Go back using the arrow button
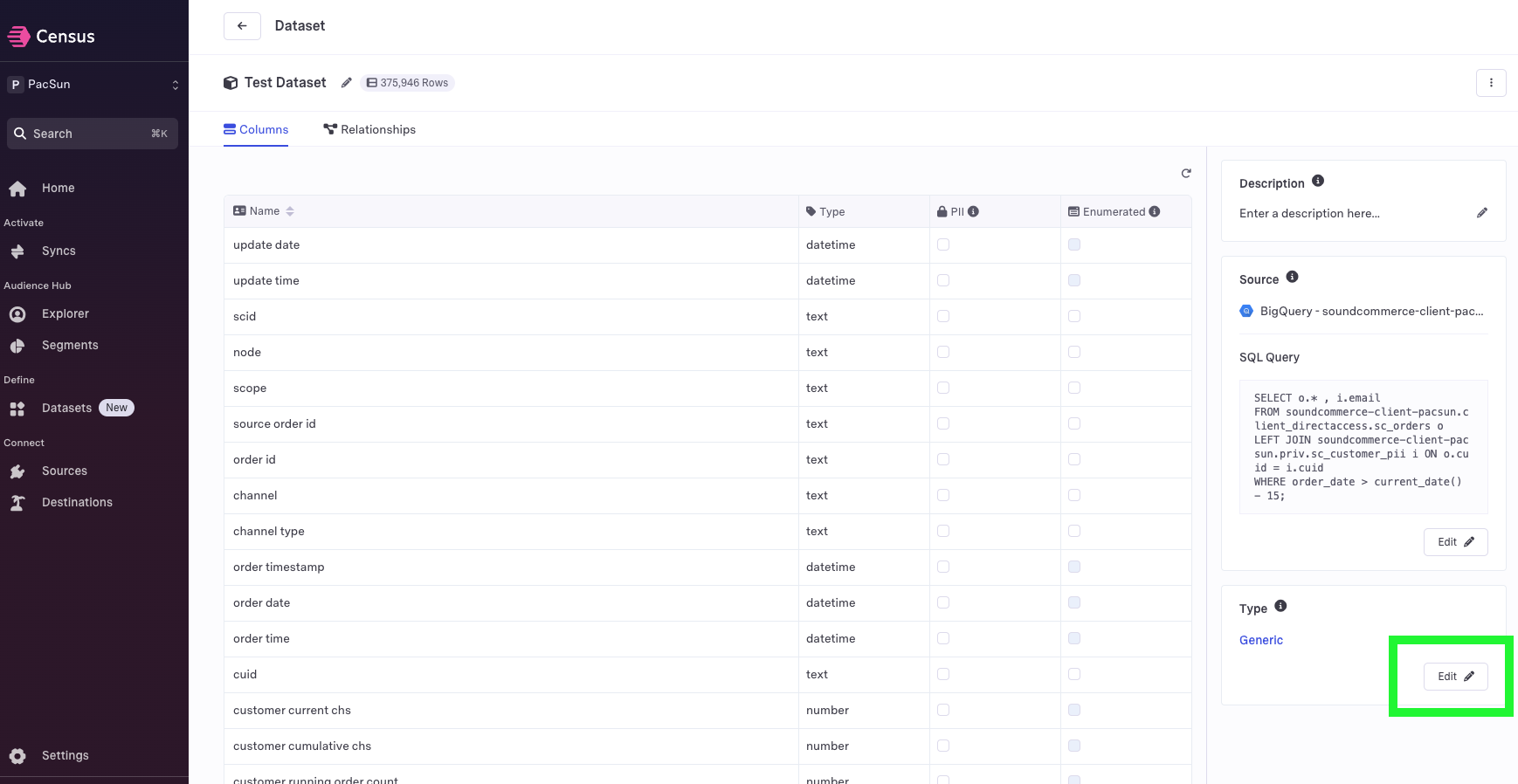 (x=242, y=26)
